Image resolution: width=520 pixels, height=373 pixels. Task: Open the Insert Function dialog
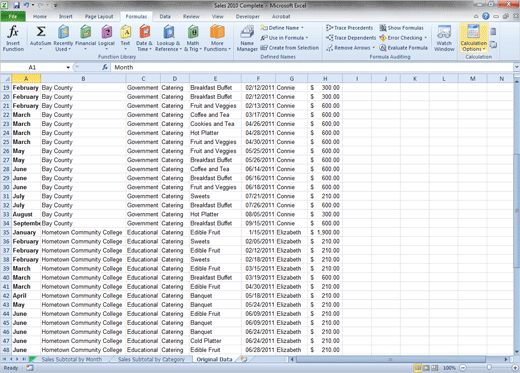(x=13, y=38)
